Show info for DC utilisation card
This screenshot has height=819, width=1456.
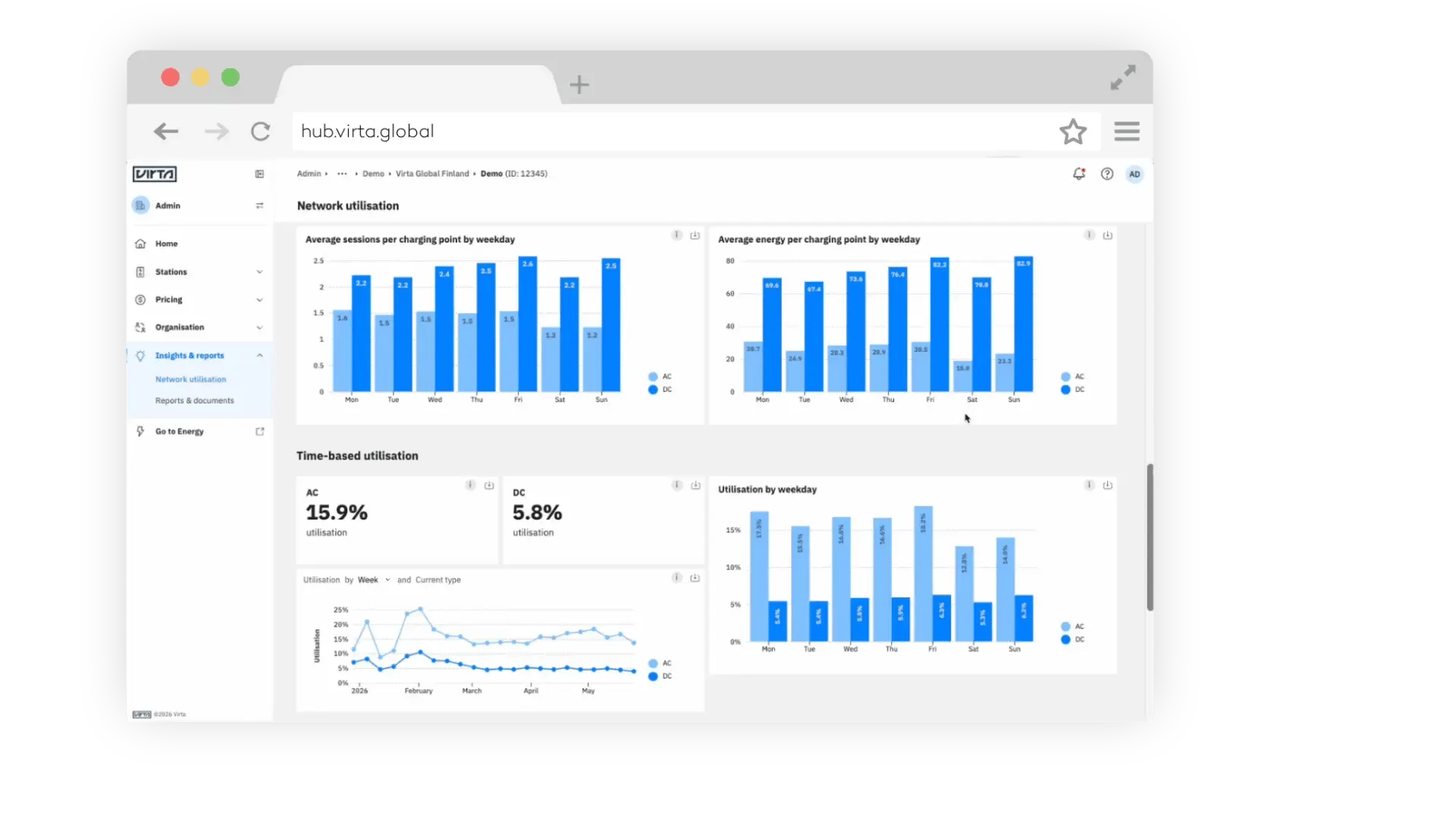pyautogui.click(x=677, y=485)
